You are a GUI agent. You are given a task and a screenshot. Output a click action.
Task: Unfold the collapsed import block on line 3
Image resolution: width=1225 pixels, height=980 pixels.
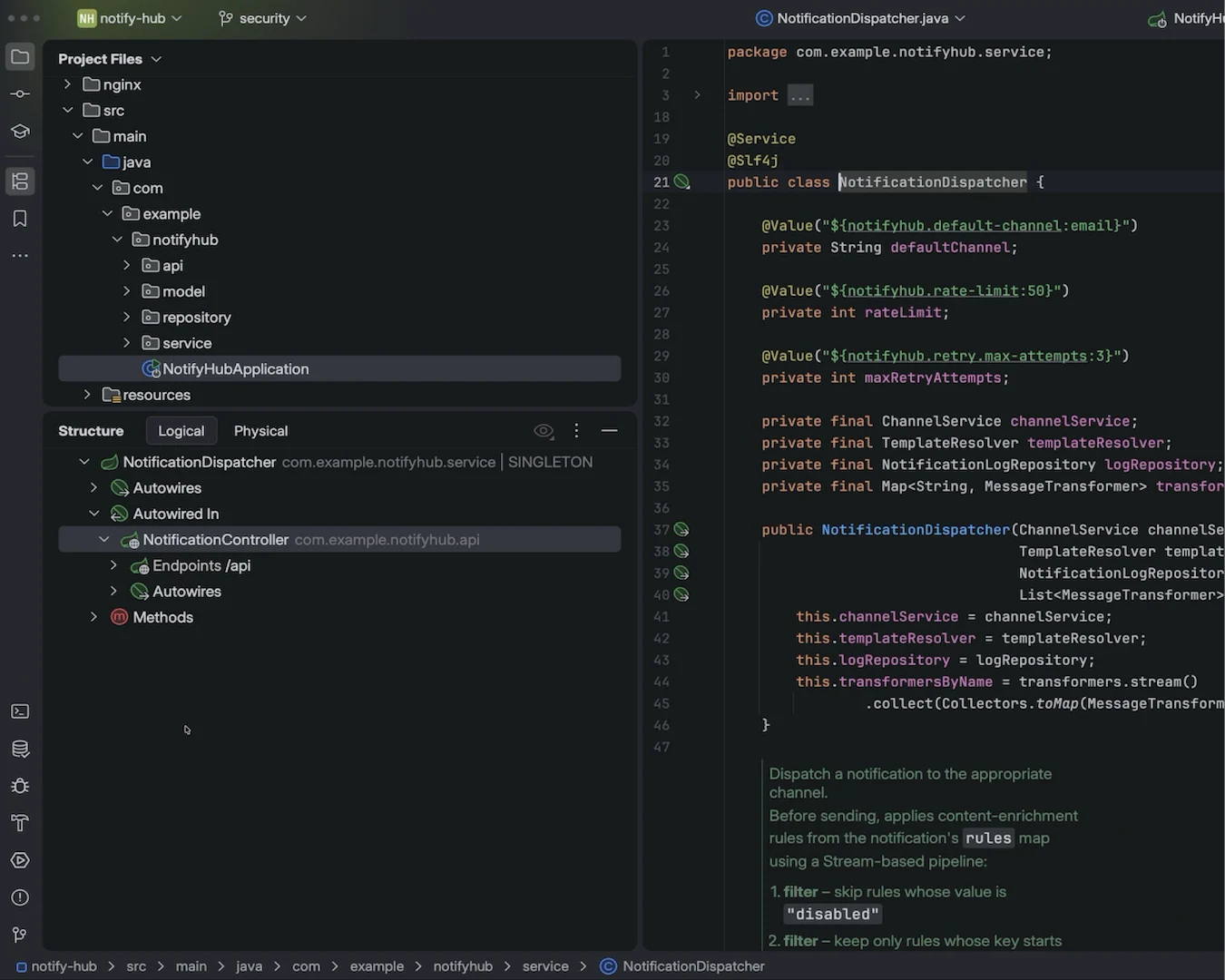click(697, 95)
